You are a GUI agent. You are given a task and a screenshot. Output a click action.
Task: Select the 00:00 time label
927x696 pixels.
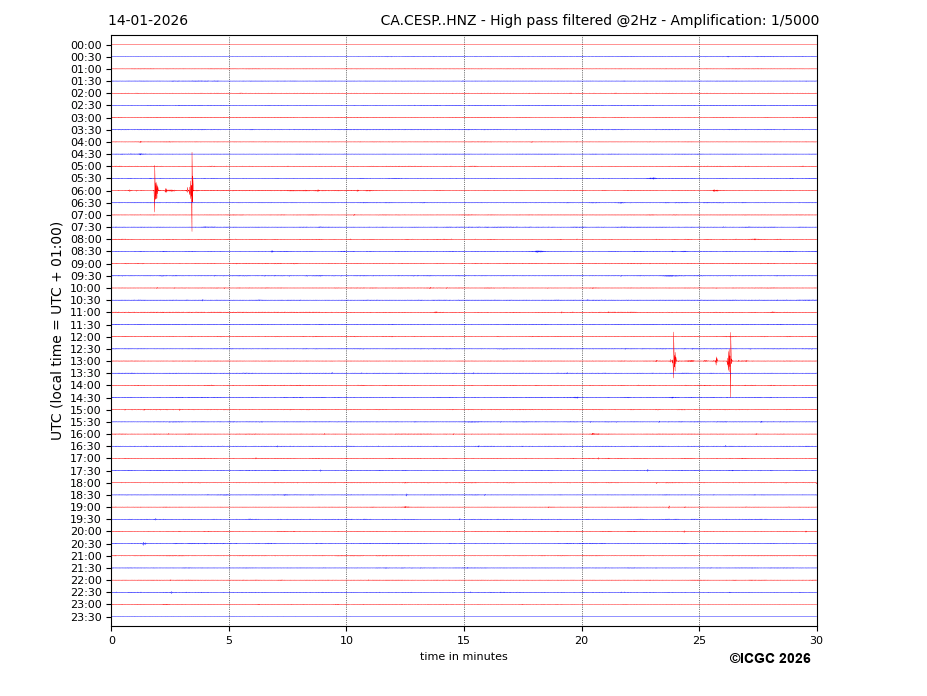86,45
